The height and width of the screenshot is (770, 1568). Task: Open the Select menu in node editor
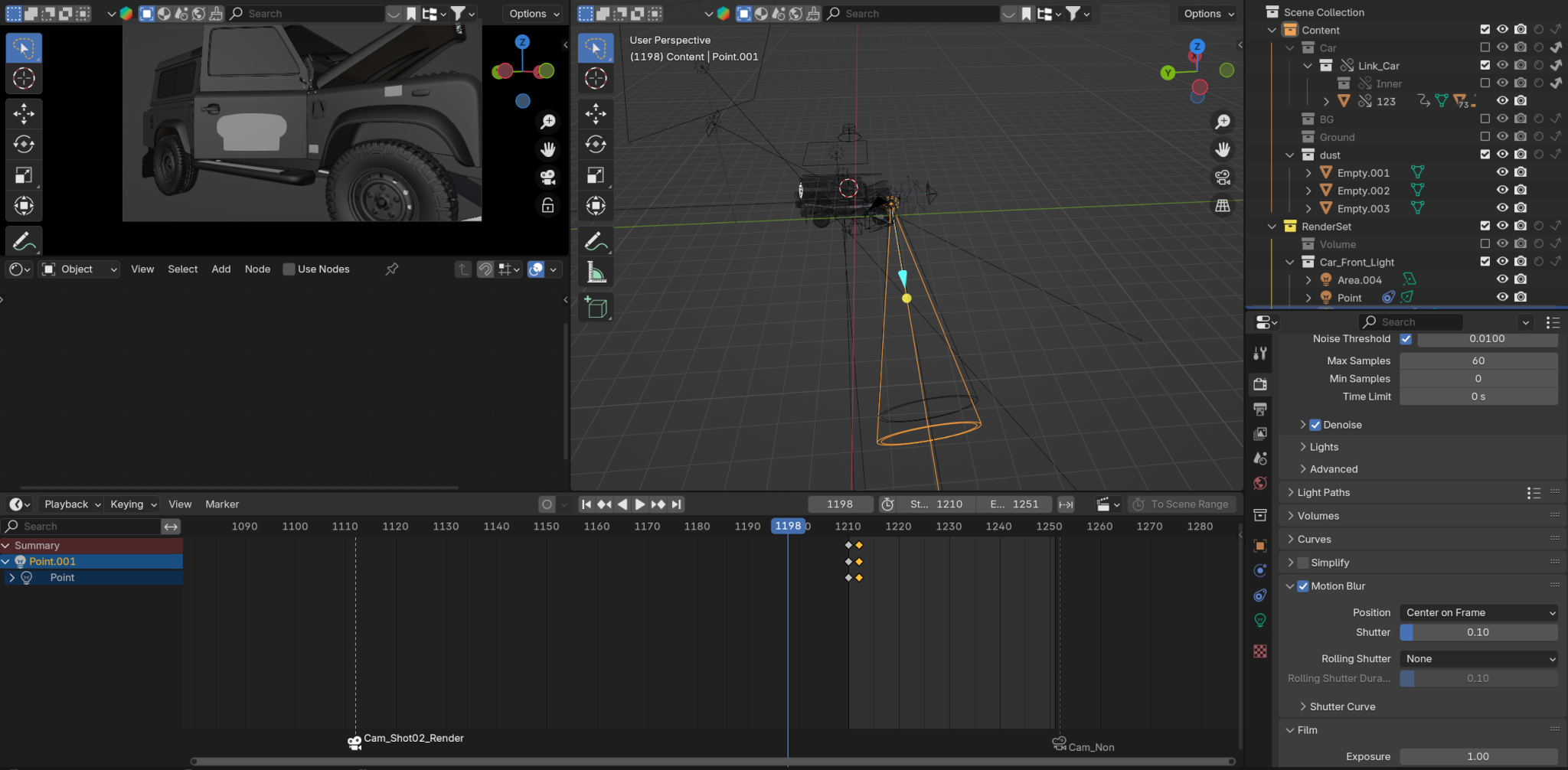pos(183,269)
